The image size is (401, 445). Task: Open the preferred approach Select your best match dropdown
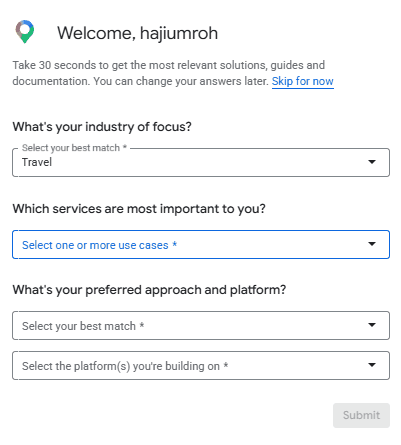201,325
